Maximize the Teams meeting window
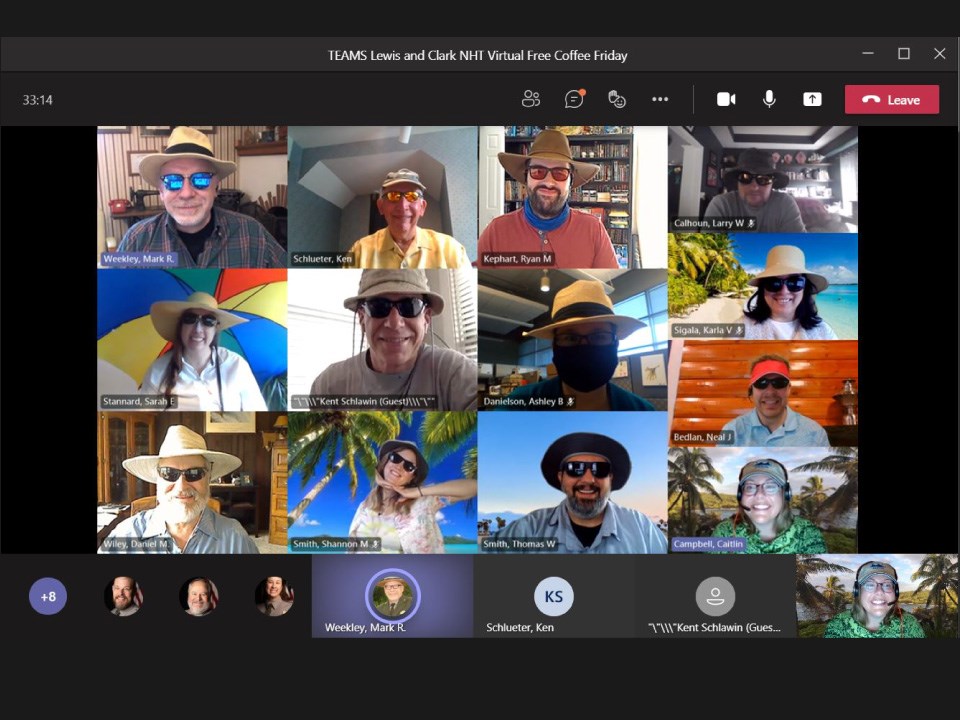This screenshot has height=720, width=960. (x=904, y=54)
